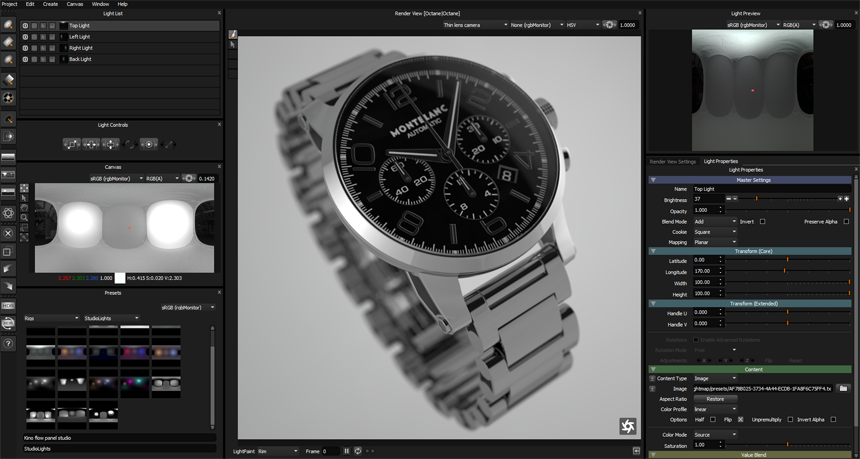Screen dimensions: 860x459
Task: Enable the Unpremultiply checkbox
Action: coord(790,420)
